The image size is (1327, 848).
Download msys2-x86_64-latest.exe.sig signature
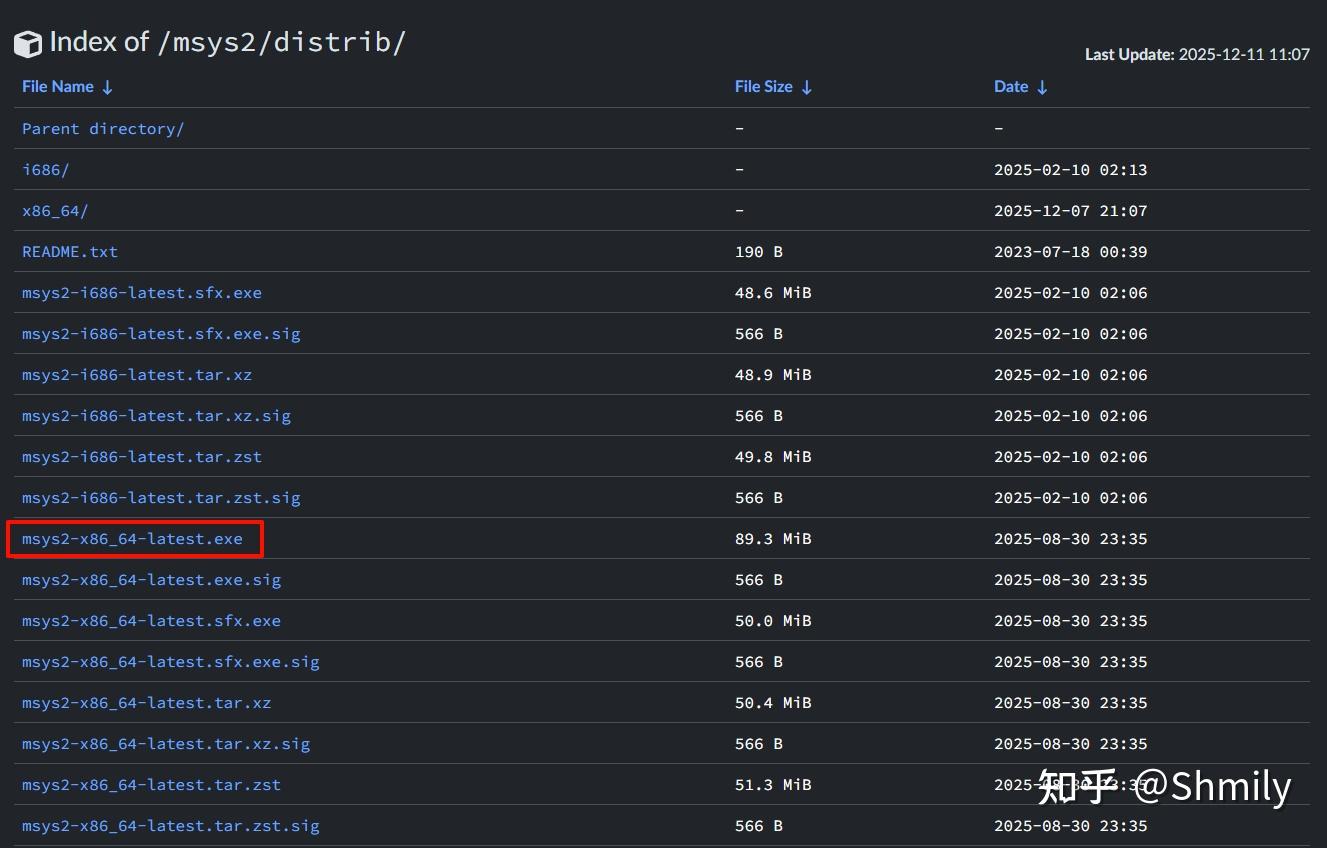pos(151,579)
